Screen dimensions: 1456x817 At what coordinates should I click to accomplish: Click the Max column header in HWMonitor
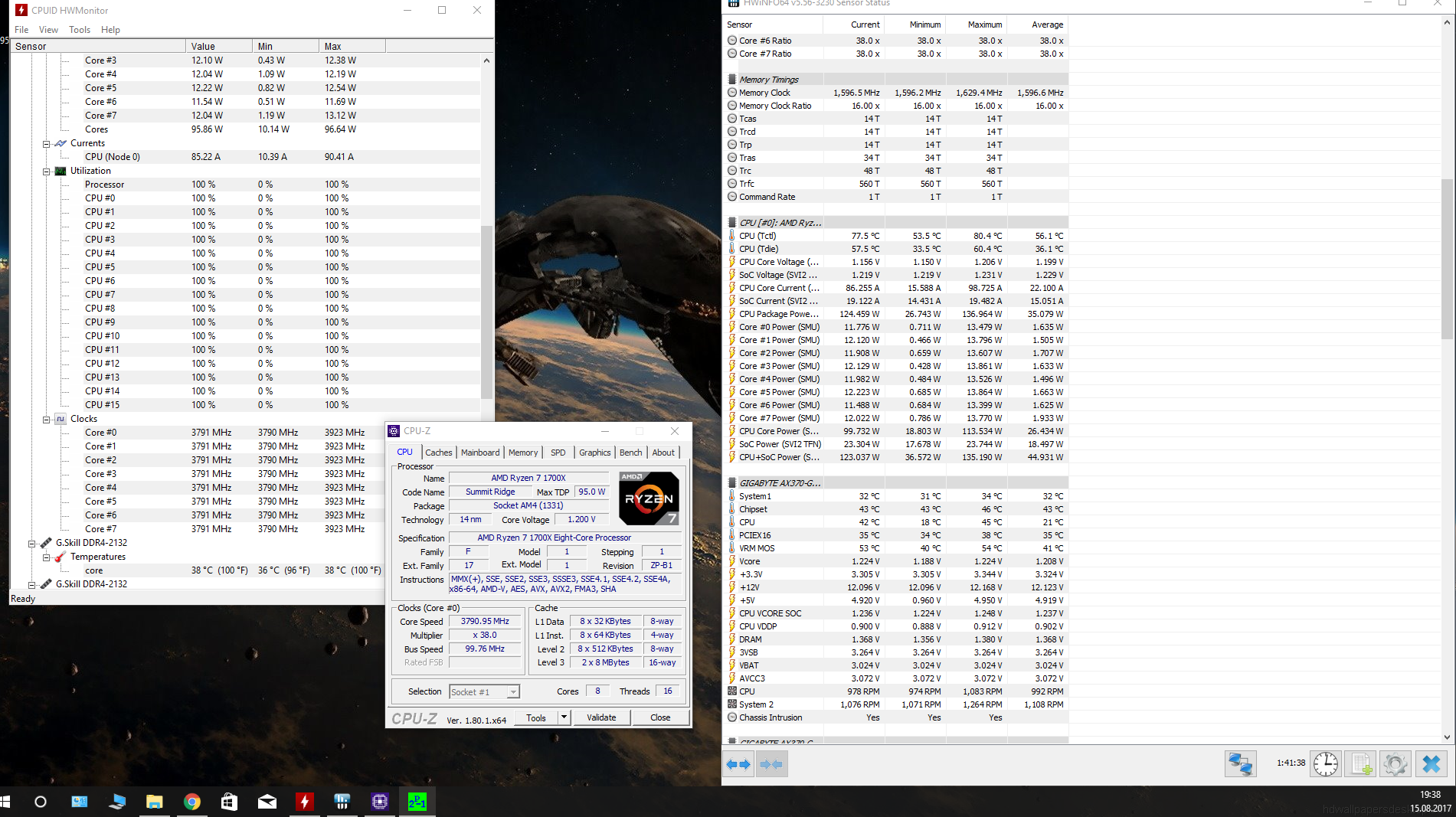coord(352,47)
